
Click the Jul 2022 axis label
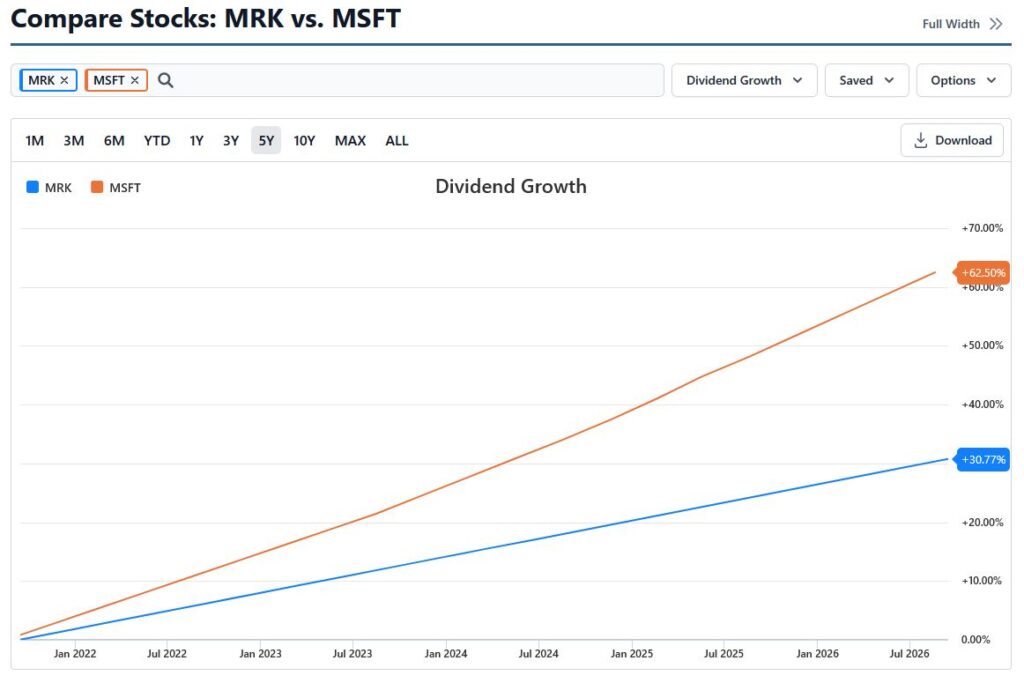pos(167,654)
